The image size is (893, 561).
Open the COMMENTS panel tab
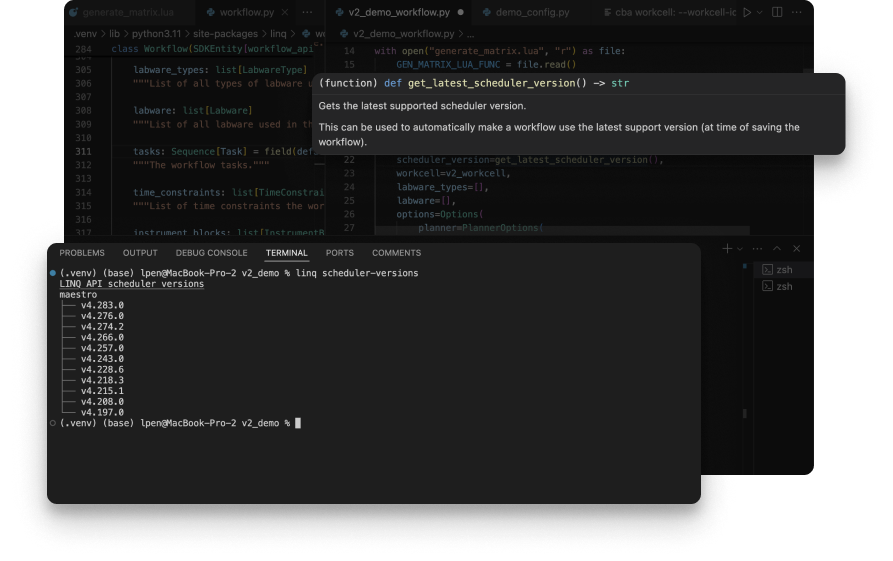click(x=396, y=253)
